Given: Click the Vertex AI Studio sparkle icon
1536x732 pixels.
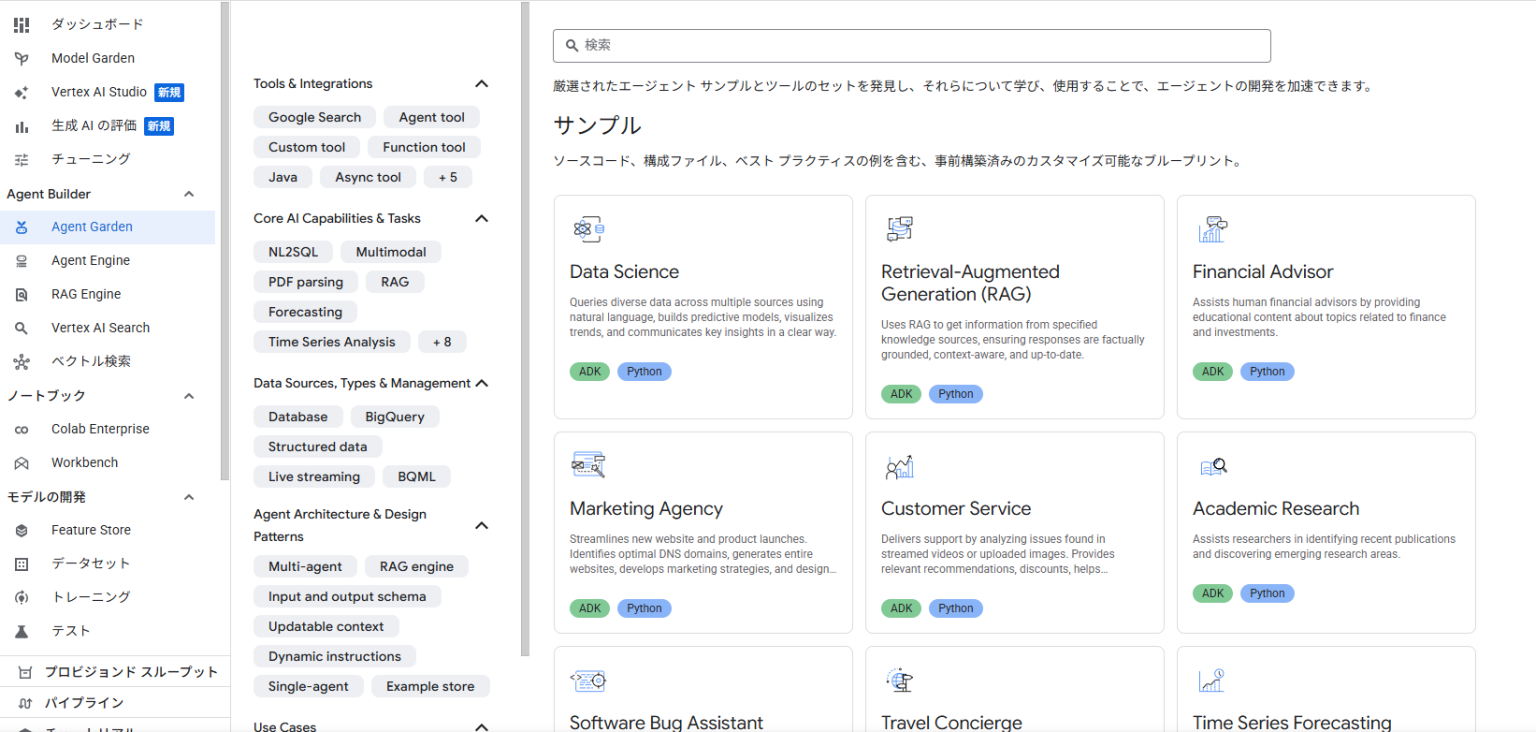Looking at the screenshot, I should 21,92.
